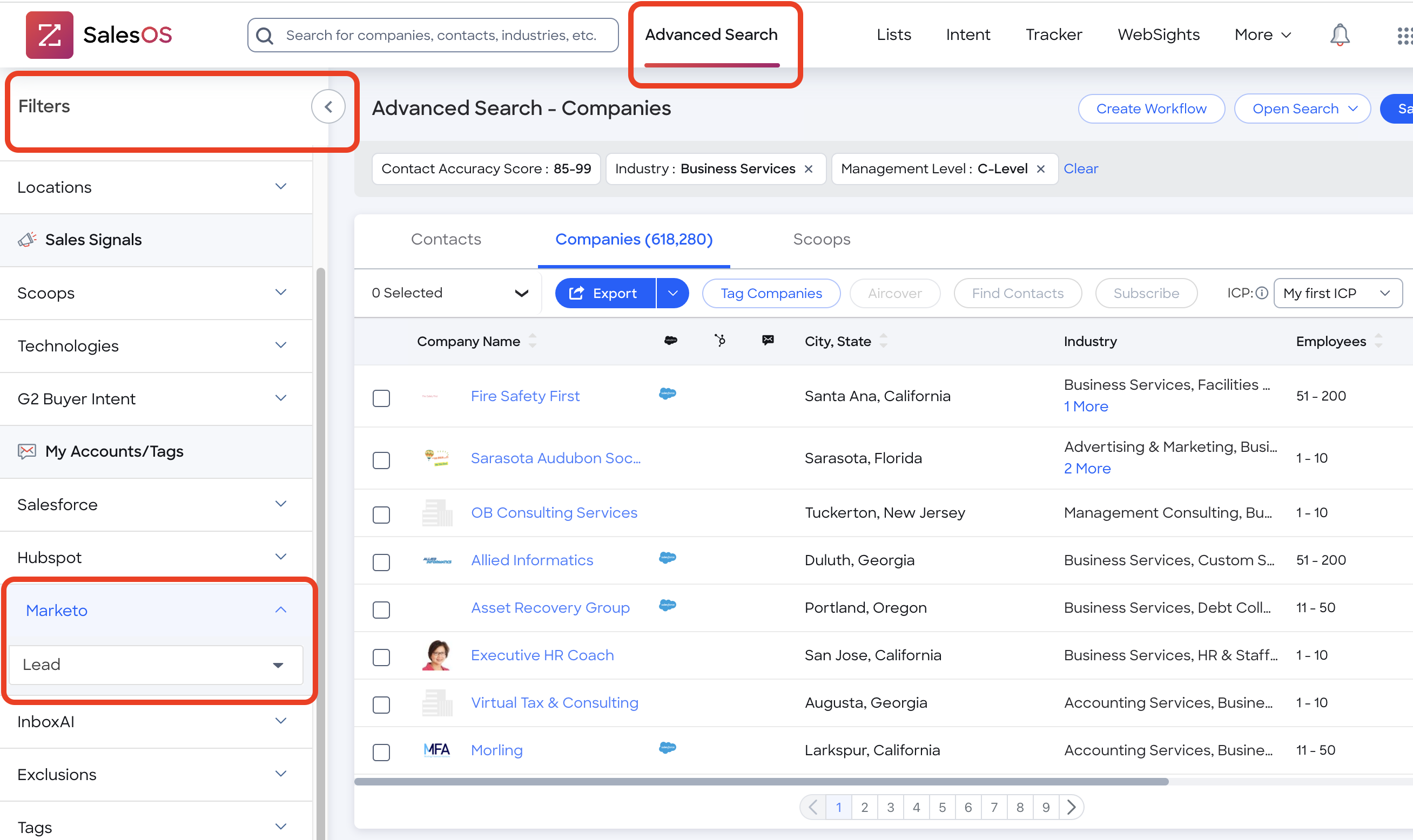Open the notifications bell
Viewport: 1413px width, 840px height.
coord(1340,35)
